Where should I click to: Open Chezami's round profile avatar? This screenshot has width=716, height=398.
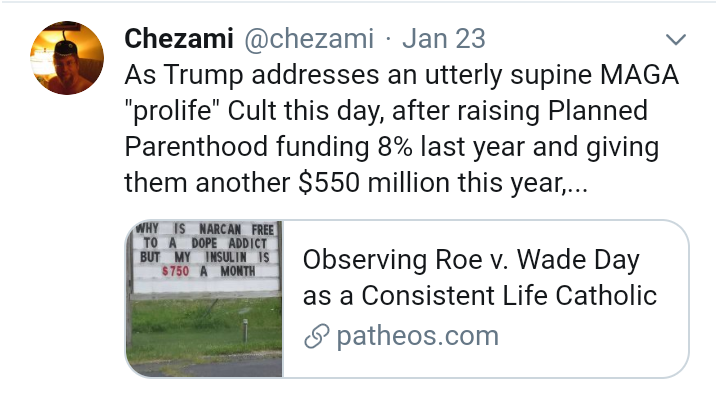(67, 58)
